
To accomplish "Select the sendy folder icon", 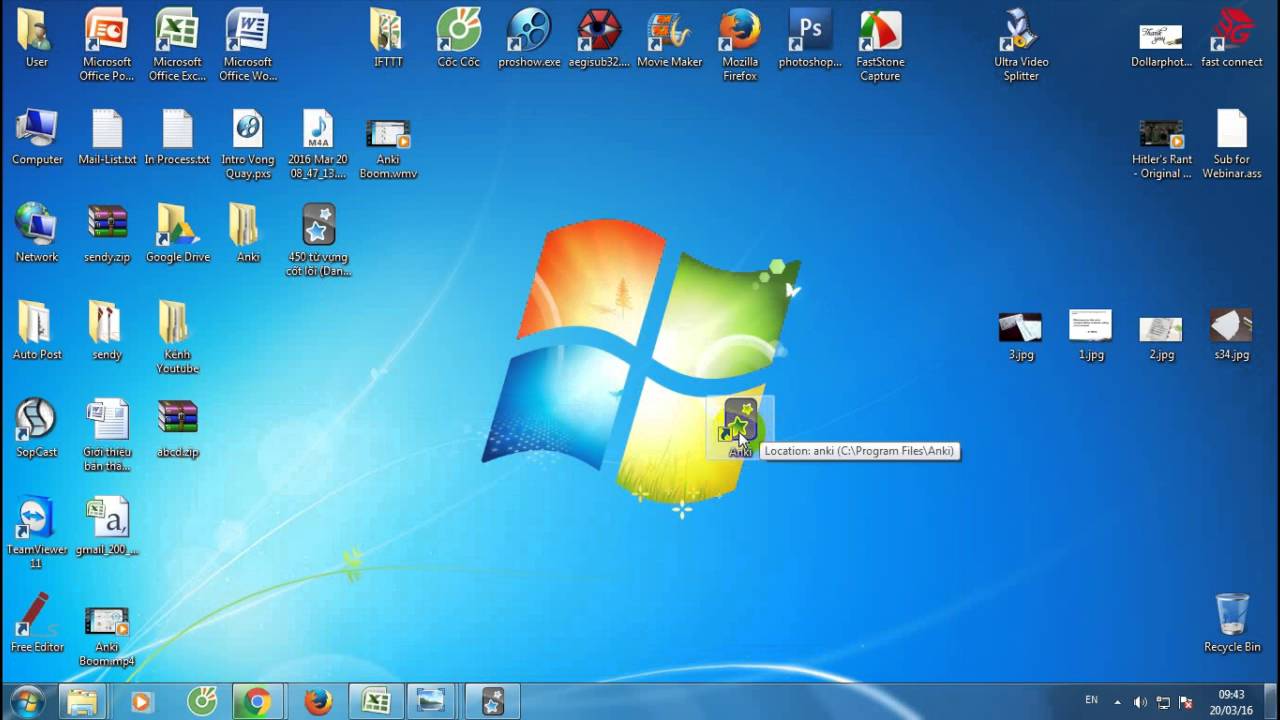I will pyautogui.click(x=107, y=331).
